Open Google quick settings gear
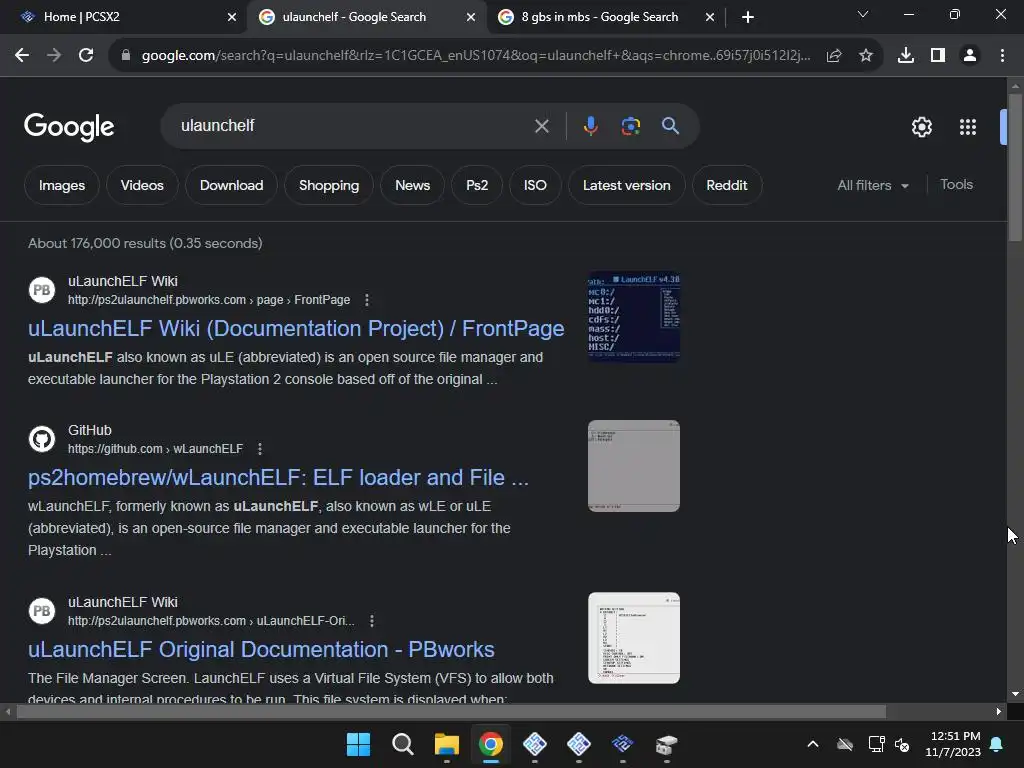The height and width of the screenshot is (768, 1024). 921,127
